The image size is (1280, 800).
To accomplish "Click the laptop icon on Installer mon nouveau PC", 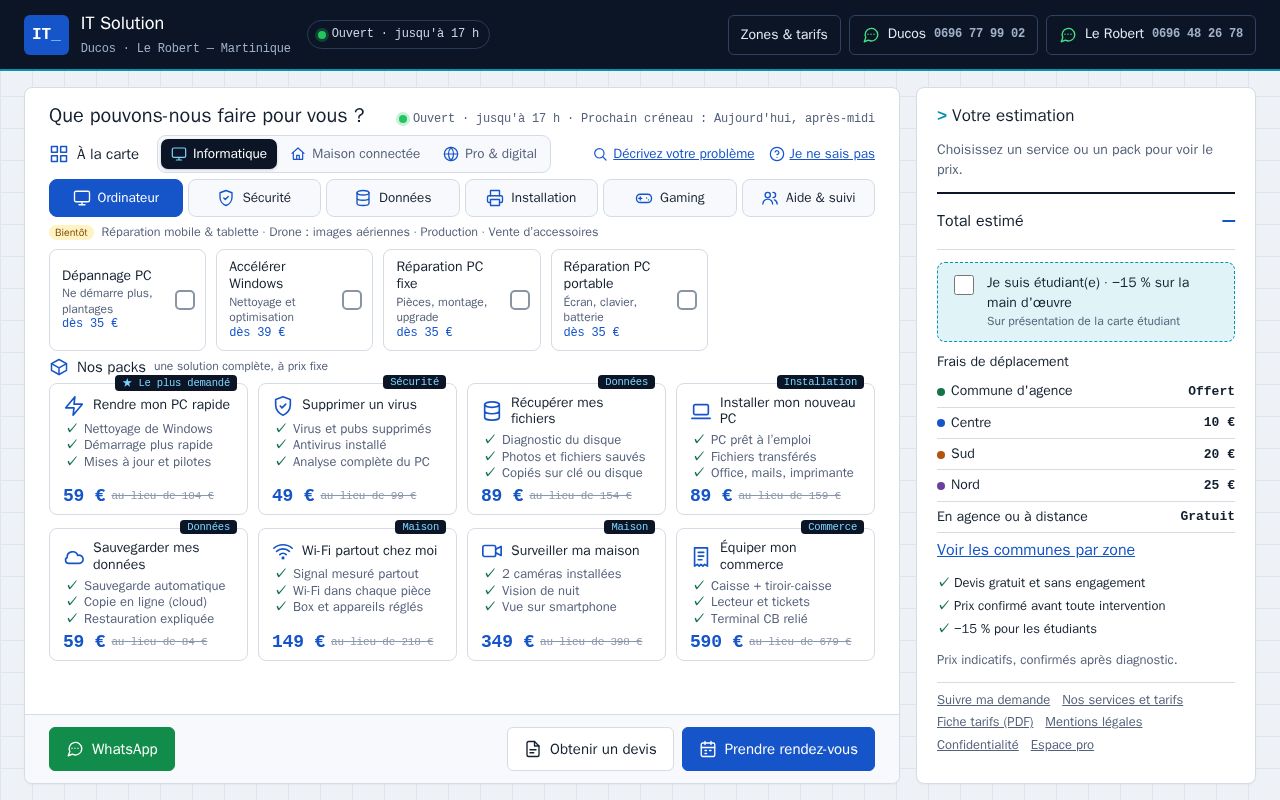I will click(701, 411).
